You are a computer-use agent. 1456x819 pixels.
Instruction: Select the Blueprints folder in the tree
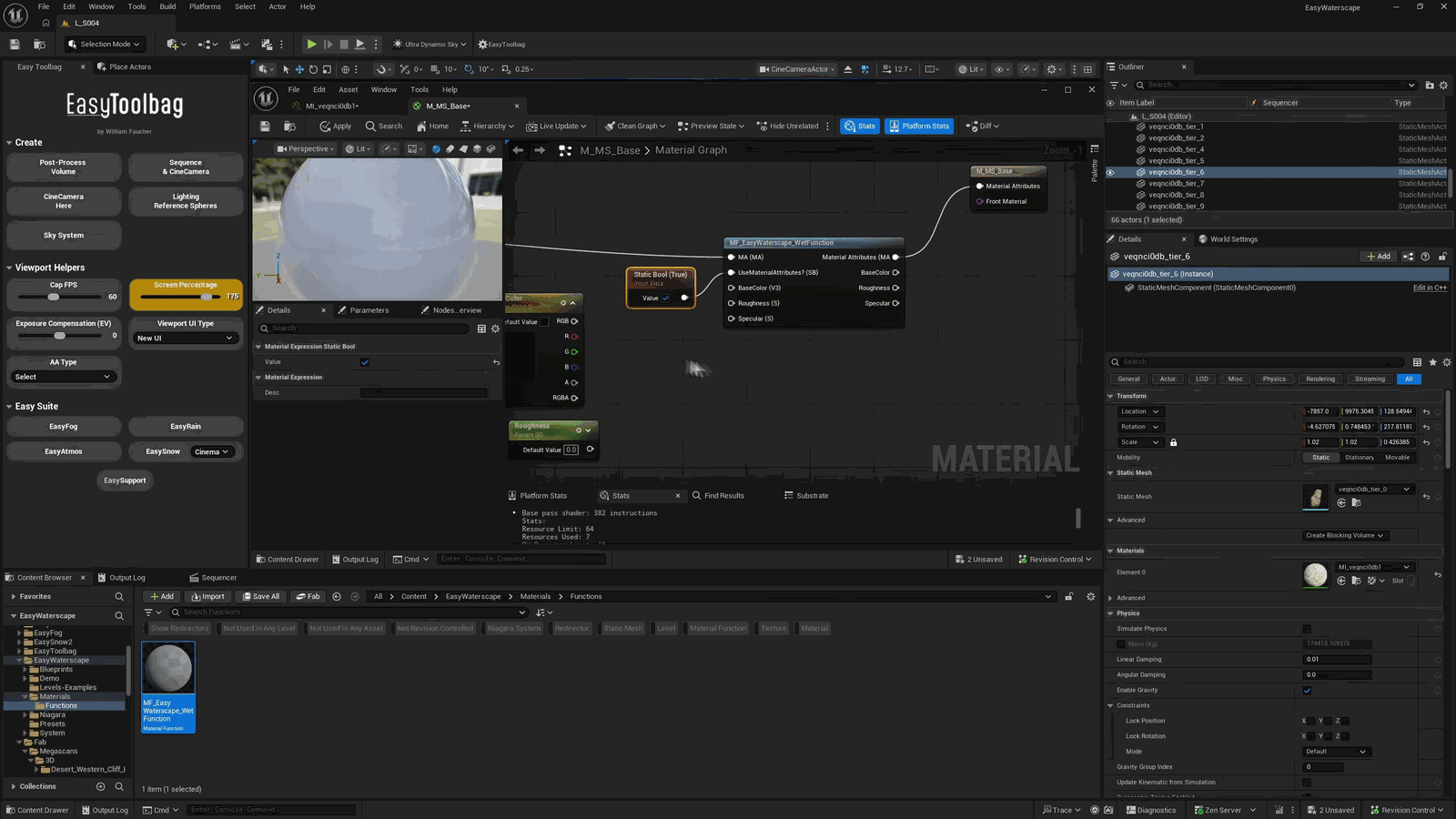pos(56,670)
